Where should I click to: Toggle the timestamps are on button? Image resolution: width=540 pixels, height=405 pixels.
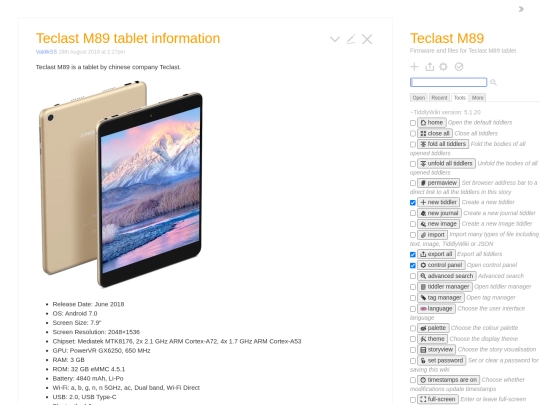pos(448,380)
